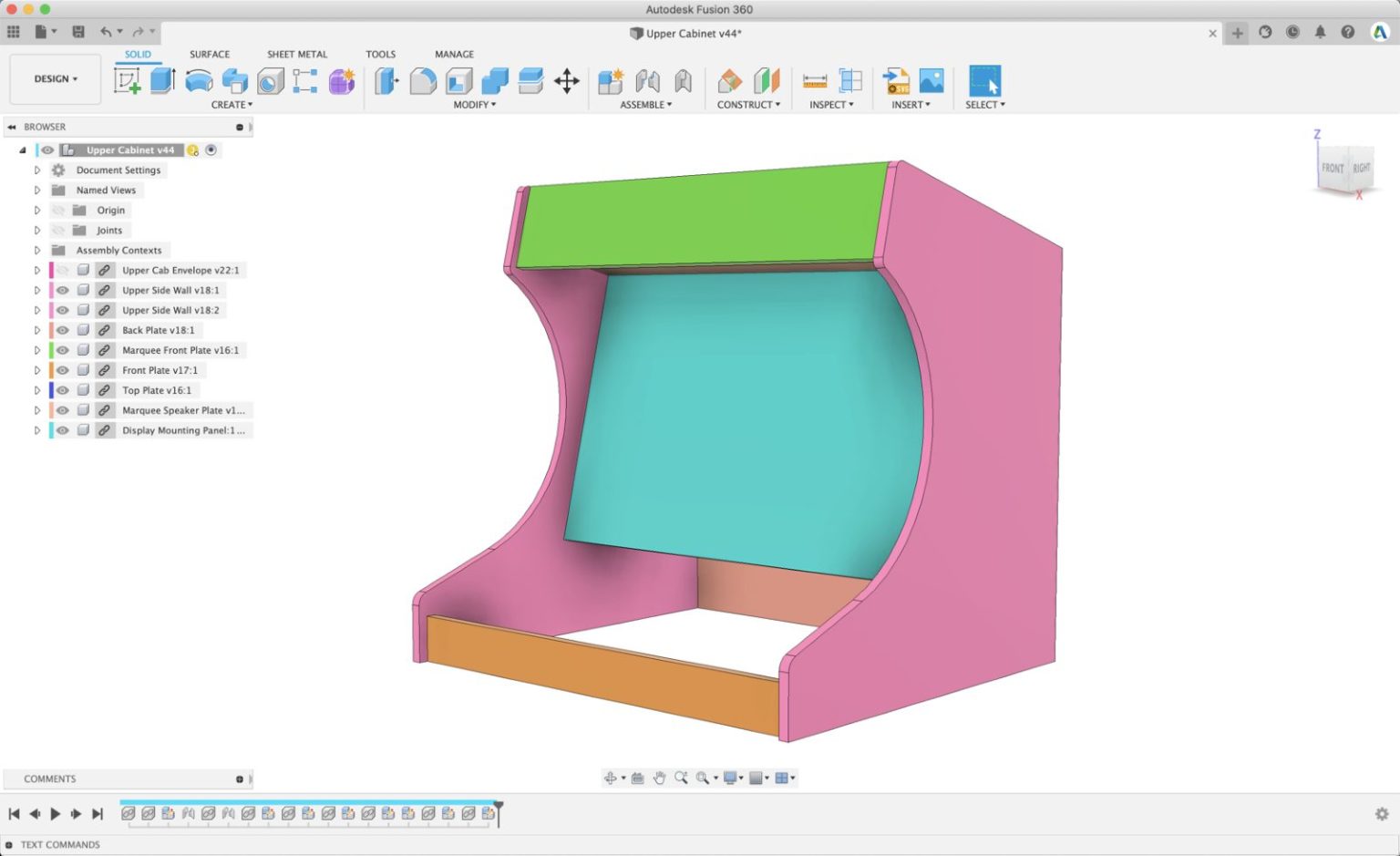Open the Fillet tool in Modify

(422, 82)
